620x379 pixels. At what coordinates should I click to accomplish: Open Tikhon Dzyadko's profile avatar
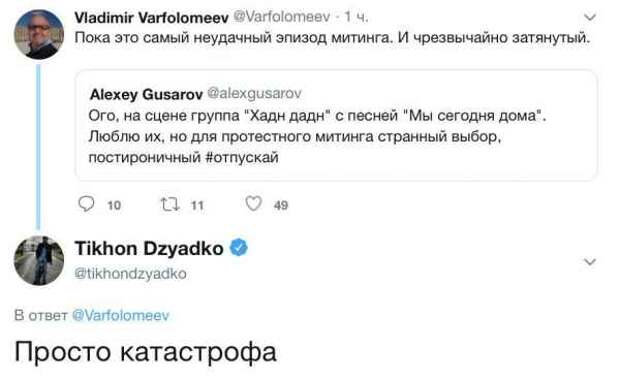pos(39,260)
